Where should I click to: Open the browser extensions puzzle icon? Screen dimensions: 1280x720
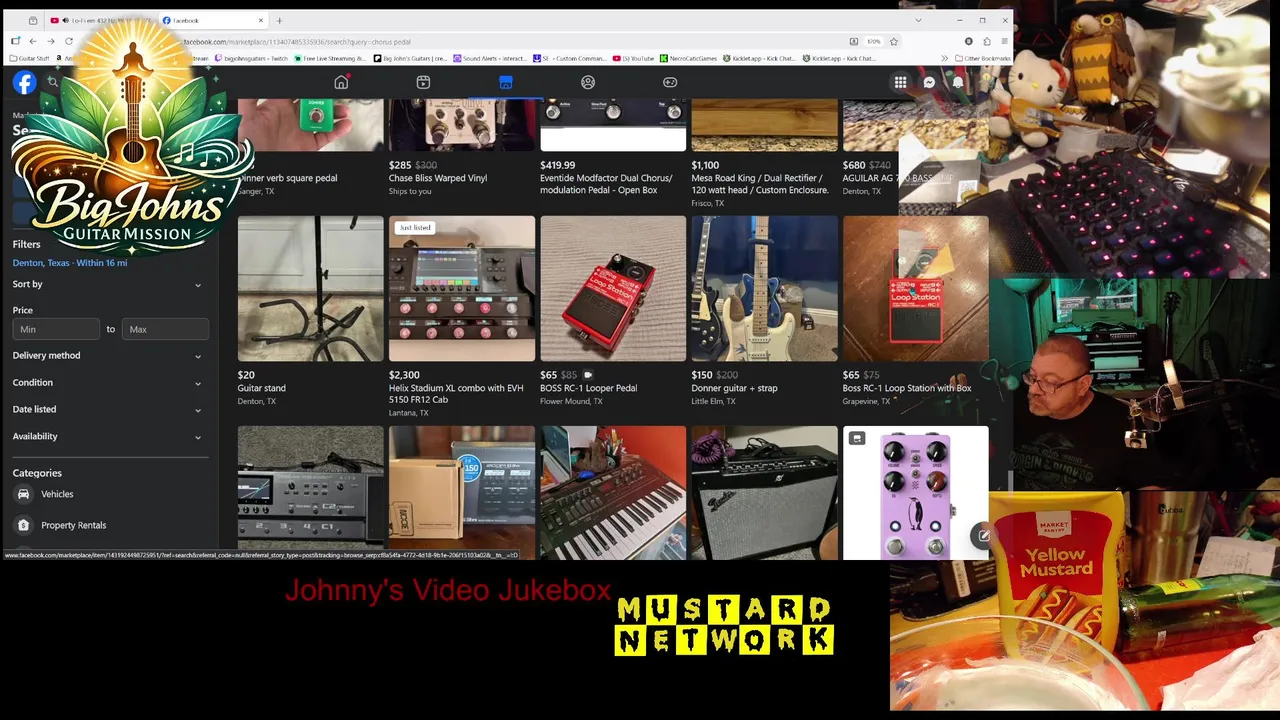coord(986,41)
